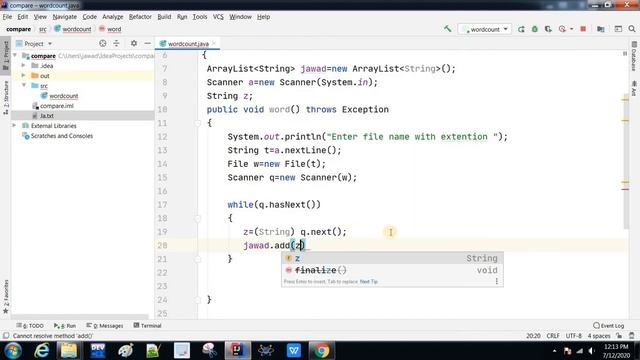Expand the profiler run options arrow
This screenshot has width=640, height=360.
571,29
